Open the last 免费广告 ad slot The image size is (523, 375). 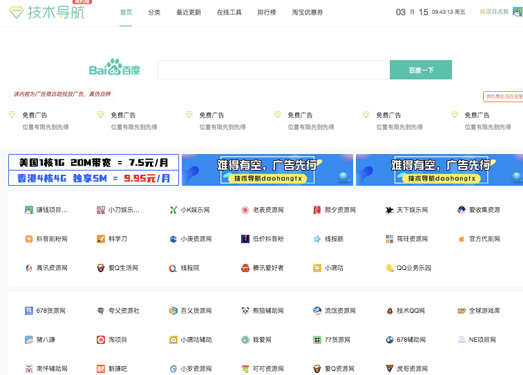pos(481,120)
